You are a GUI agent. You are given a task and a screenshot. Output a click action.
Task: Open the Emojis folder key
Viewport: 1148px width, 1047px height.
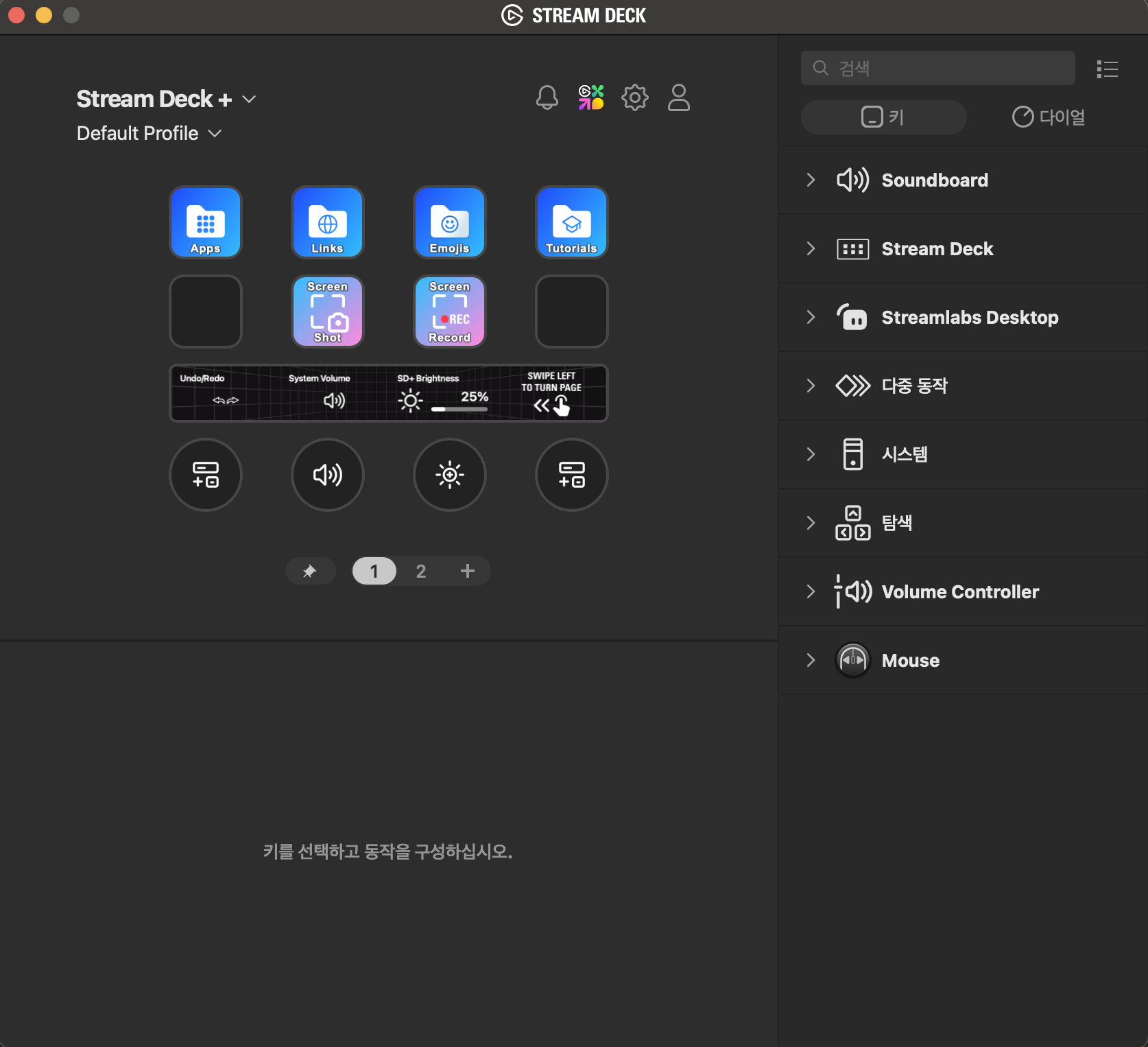[450, 222]
